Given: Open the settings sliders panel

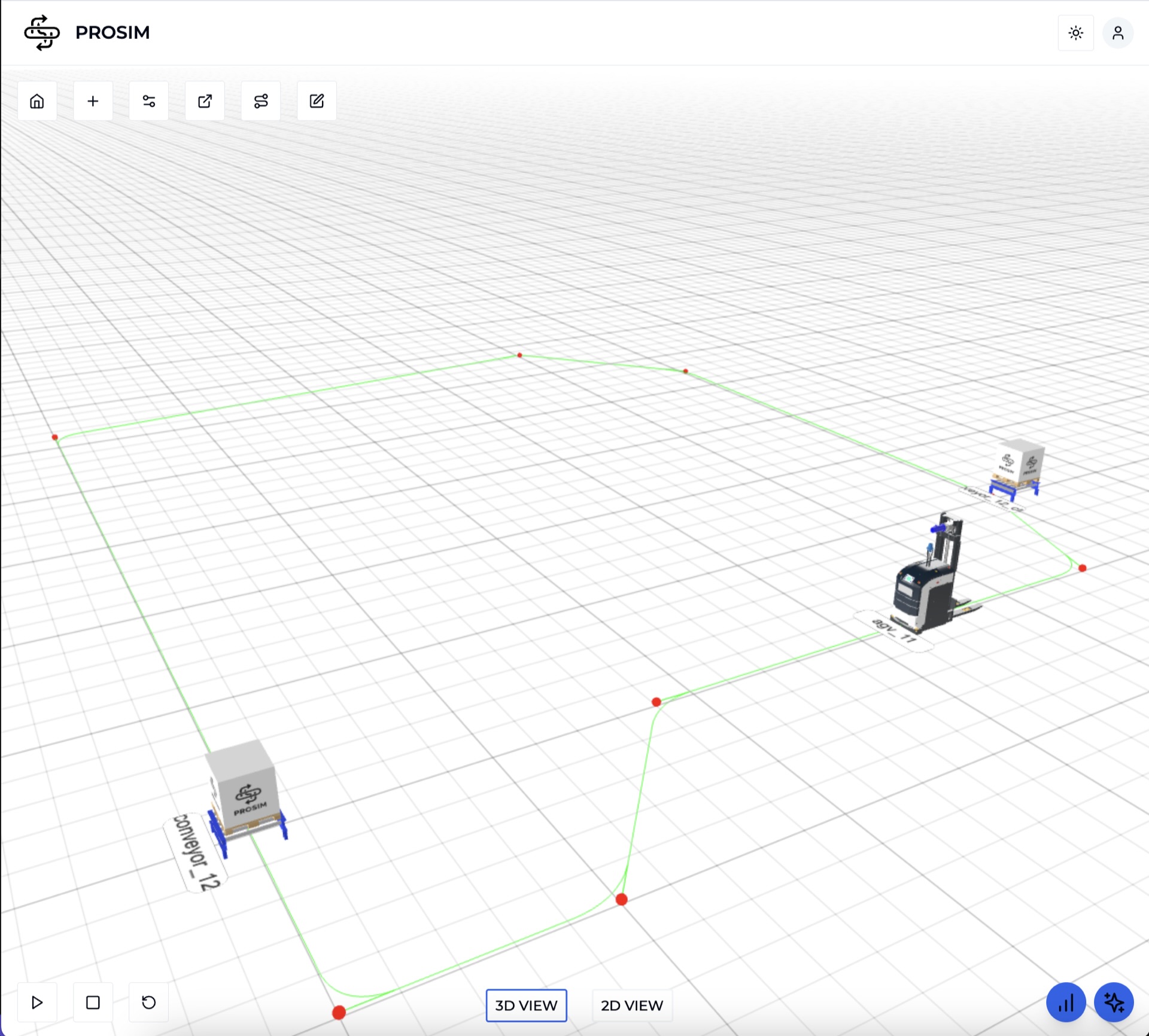Looking at the screenshot, I should tap(148, 100).
